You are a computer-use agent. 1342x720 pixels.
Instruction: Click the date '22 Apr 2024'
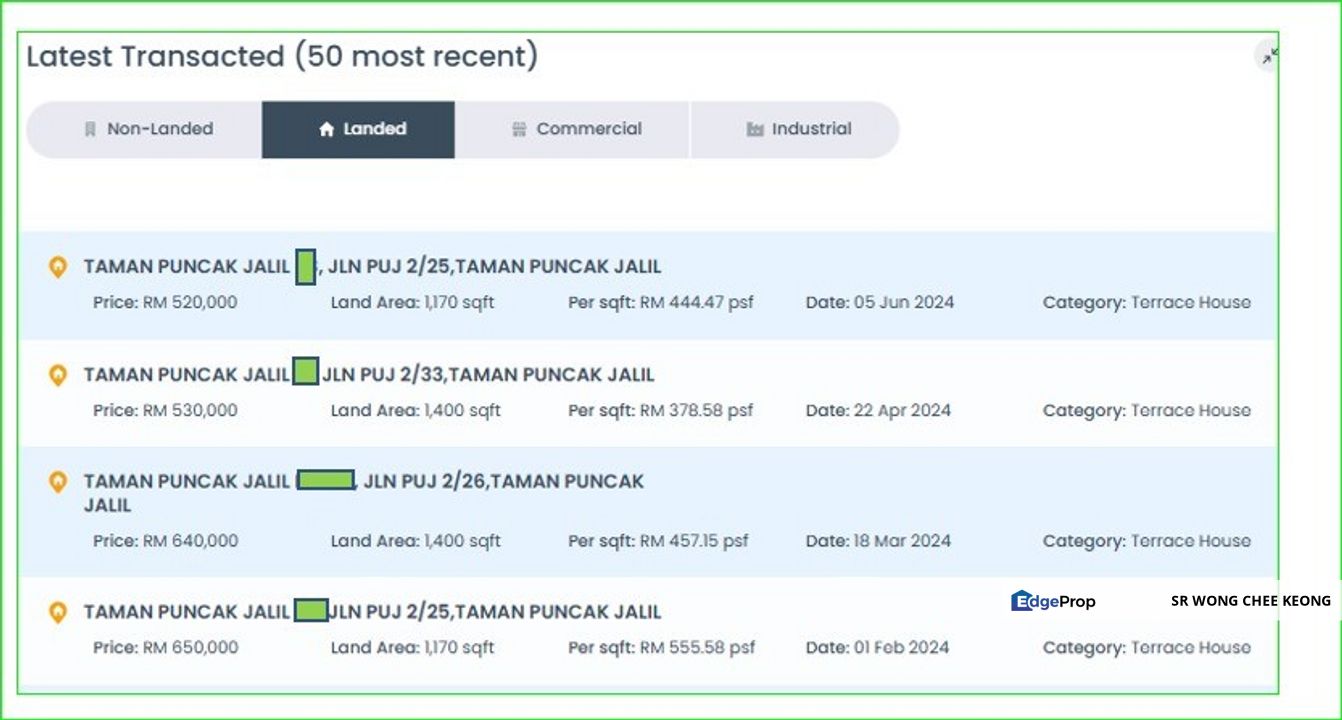pyautogui.click(x=902, y=410)
